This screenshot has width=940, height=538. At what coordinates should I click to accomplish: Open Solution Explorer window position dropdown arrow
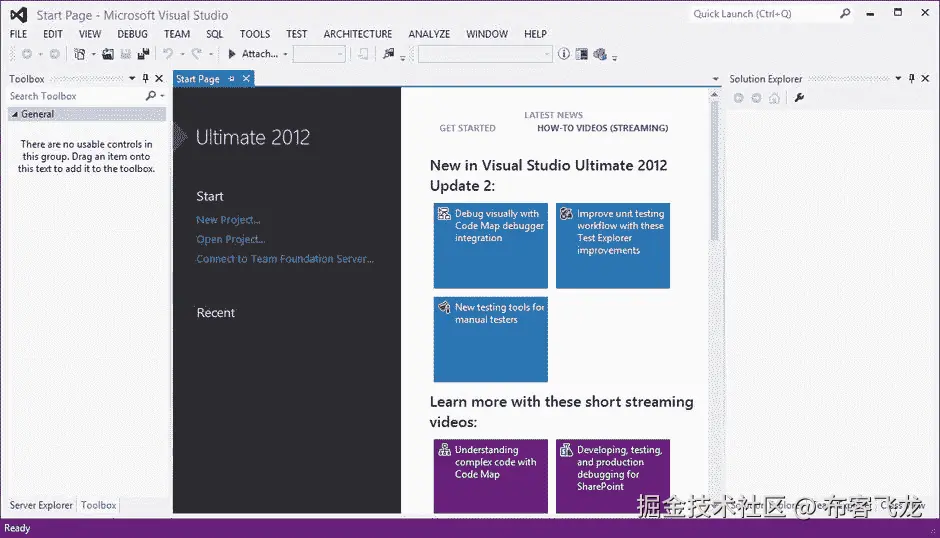[898, 79]
